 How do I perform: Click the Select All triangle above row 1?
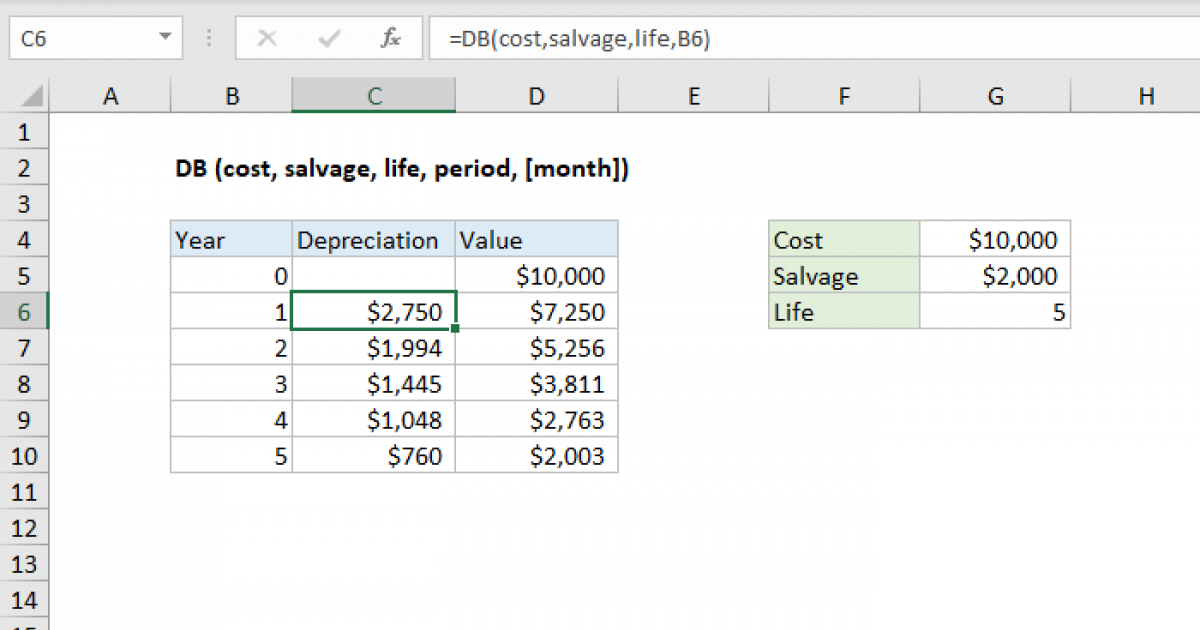tap(27, 95)
